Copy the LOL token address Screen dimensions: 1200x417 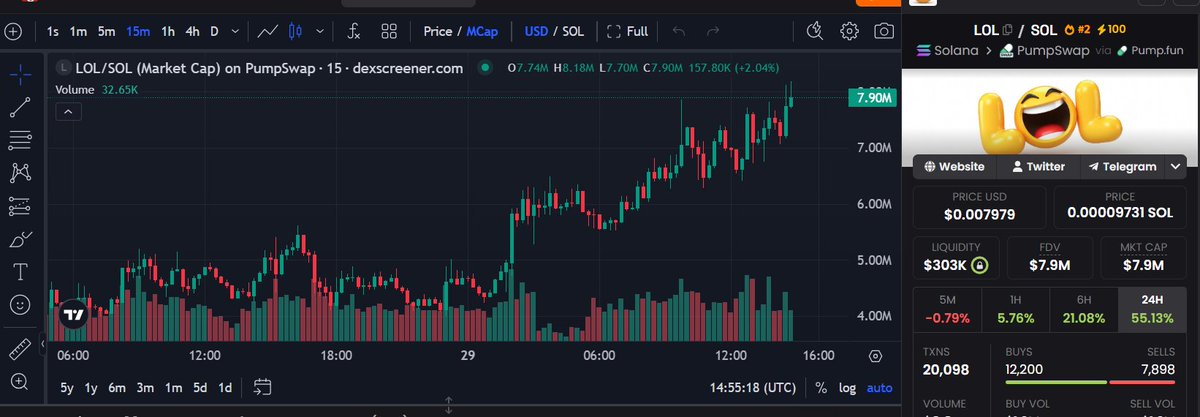pos(1007,31)
